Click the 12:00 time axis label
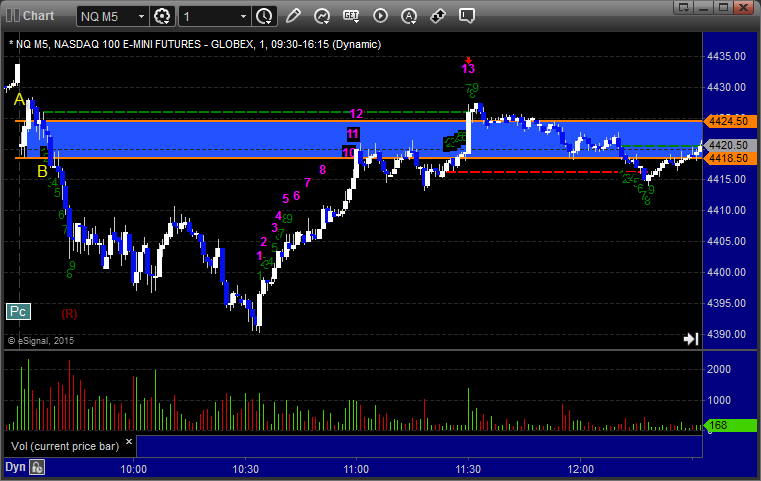 580,469
